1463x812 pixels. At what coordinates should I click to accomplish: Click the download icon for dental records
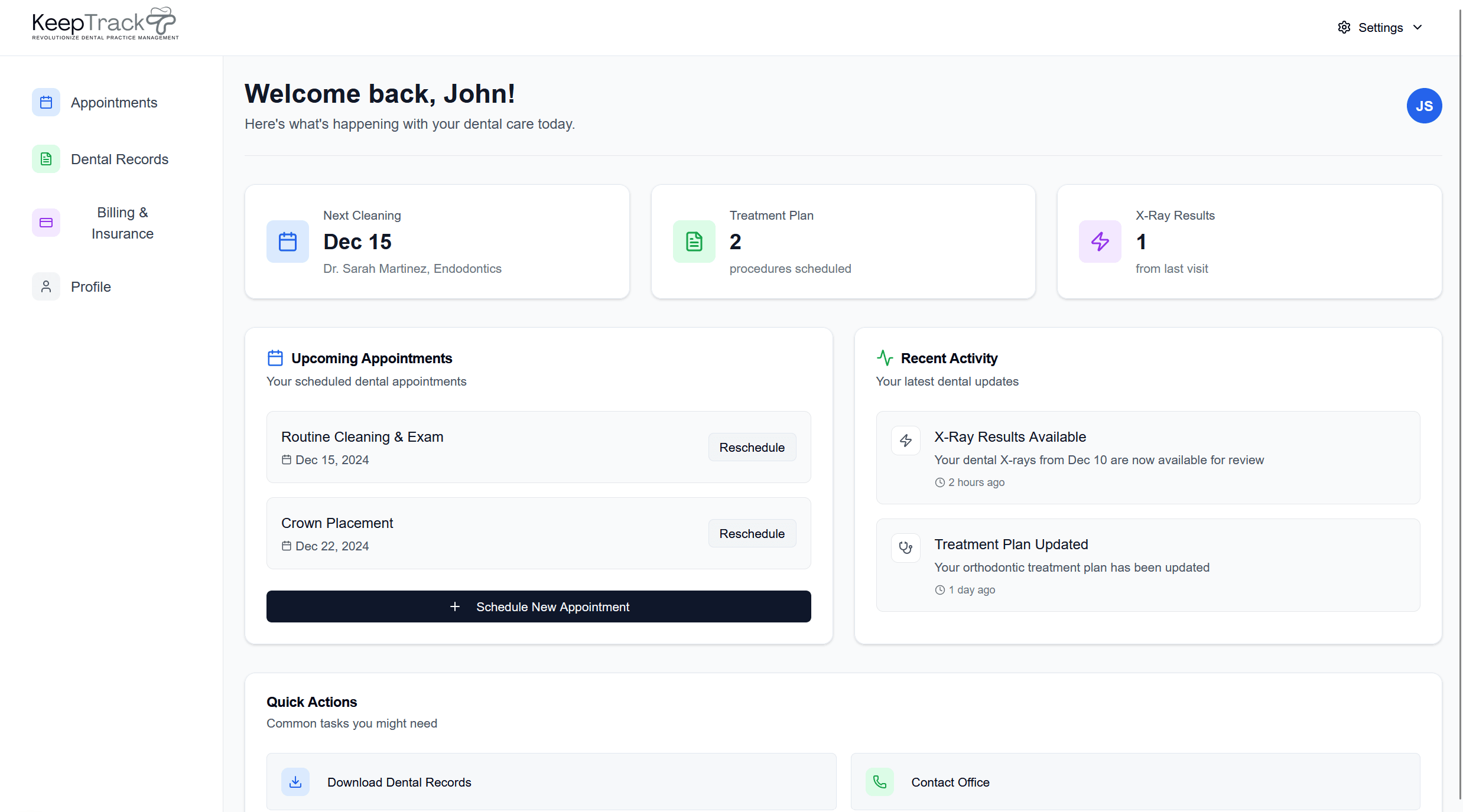click(x=295, y=782)
